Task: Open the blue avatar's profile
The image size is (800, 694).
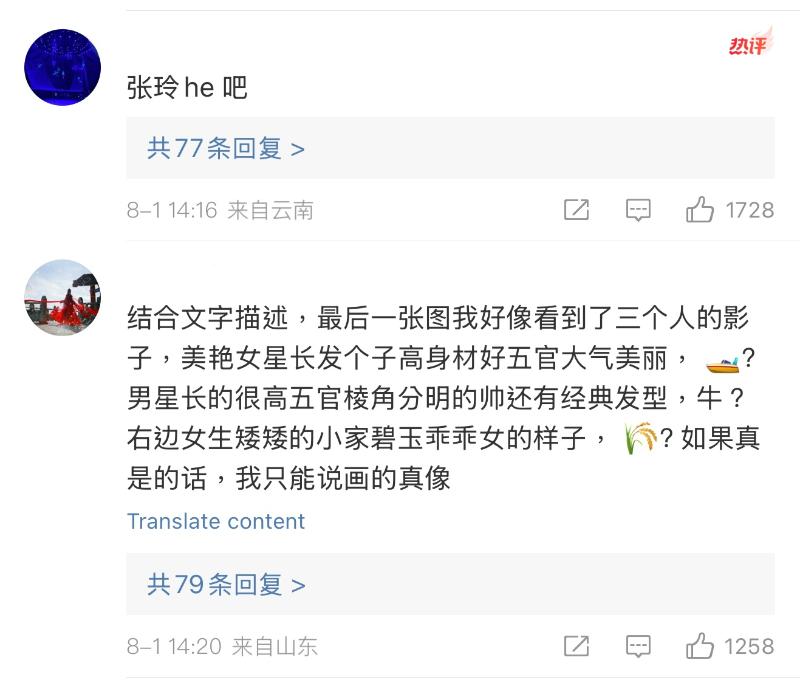Action: [x=62, y=67]
